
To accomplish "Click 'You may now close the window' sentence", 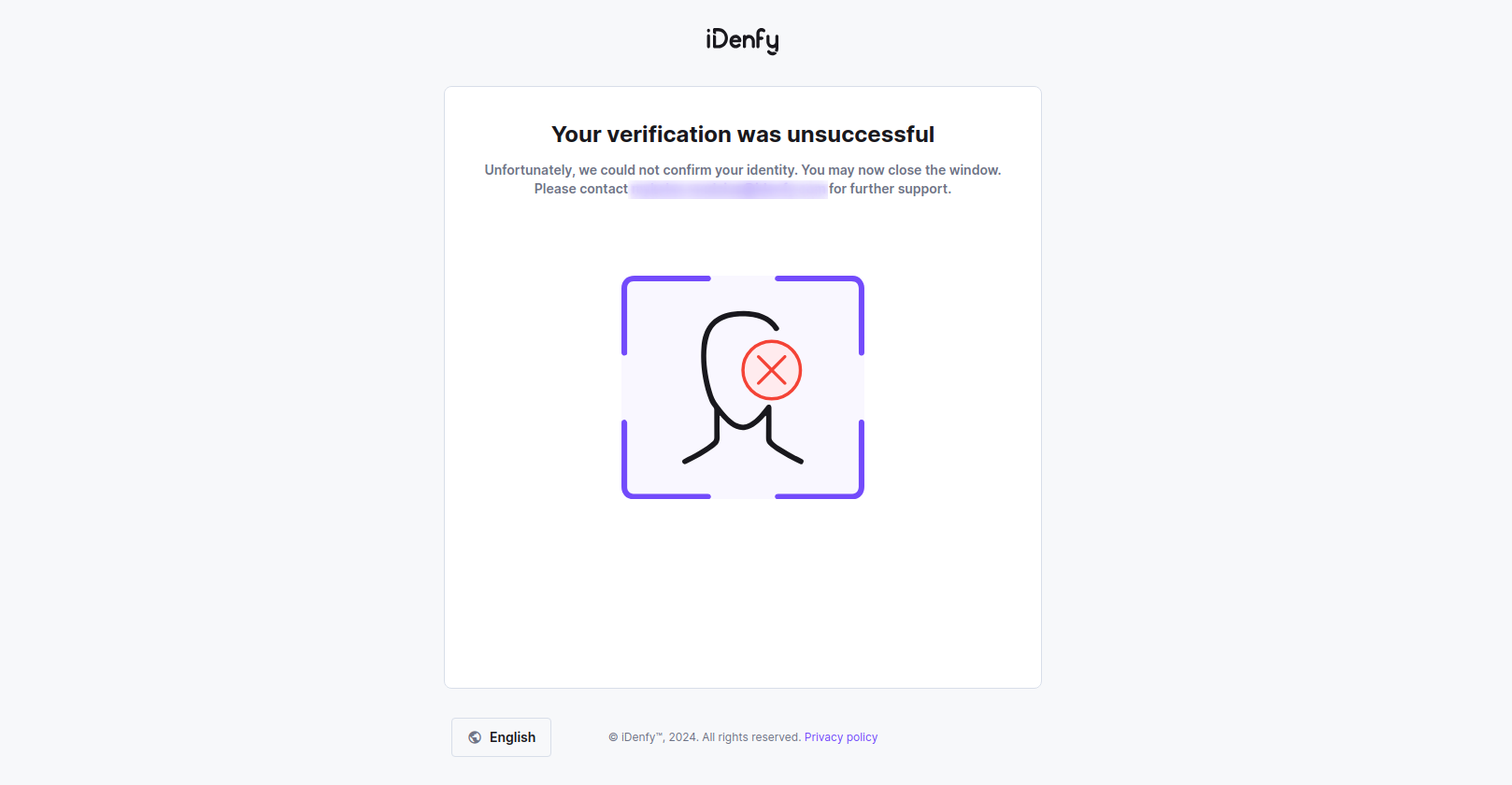I will click(901, 170).
